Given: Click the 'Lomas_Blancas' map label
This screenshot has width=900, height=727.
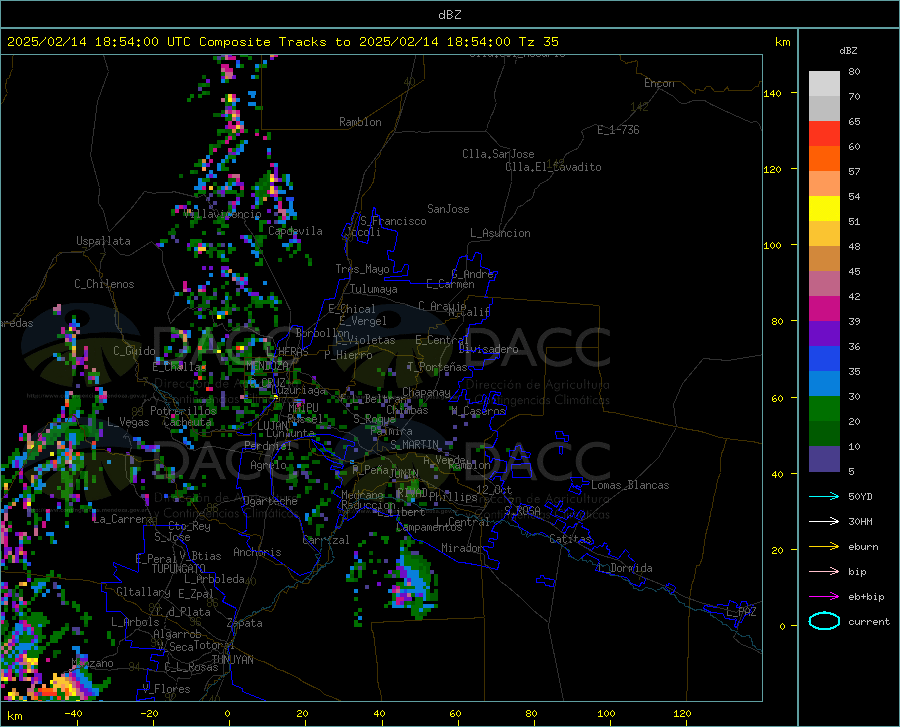Looking at the screenshot, I should click(630, 485).
